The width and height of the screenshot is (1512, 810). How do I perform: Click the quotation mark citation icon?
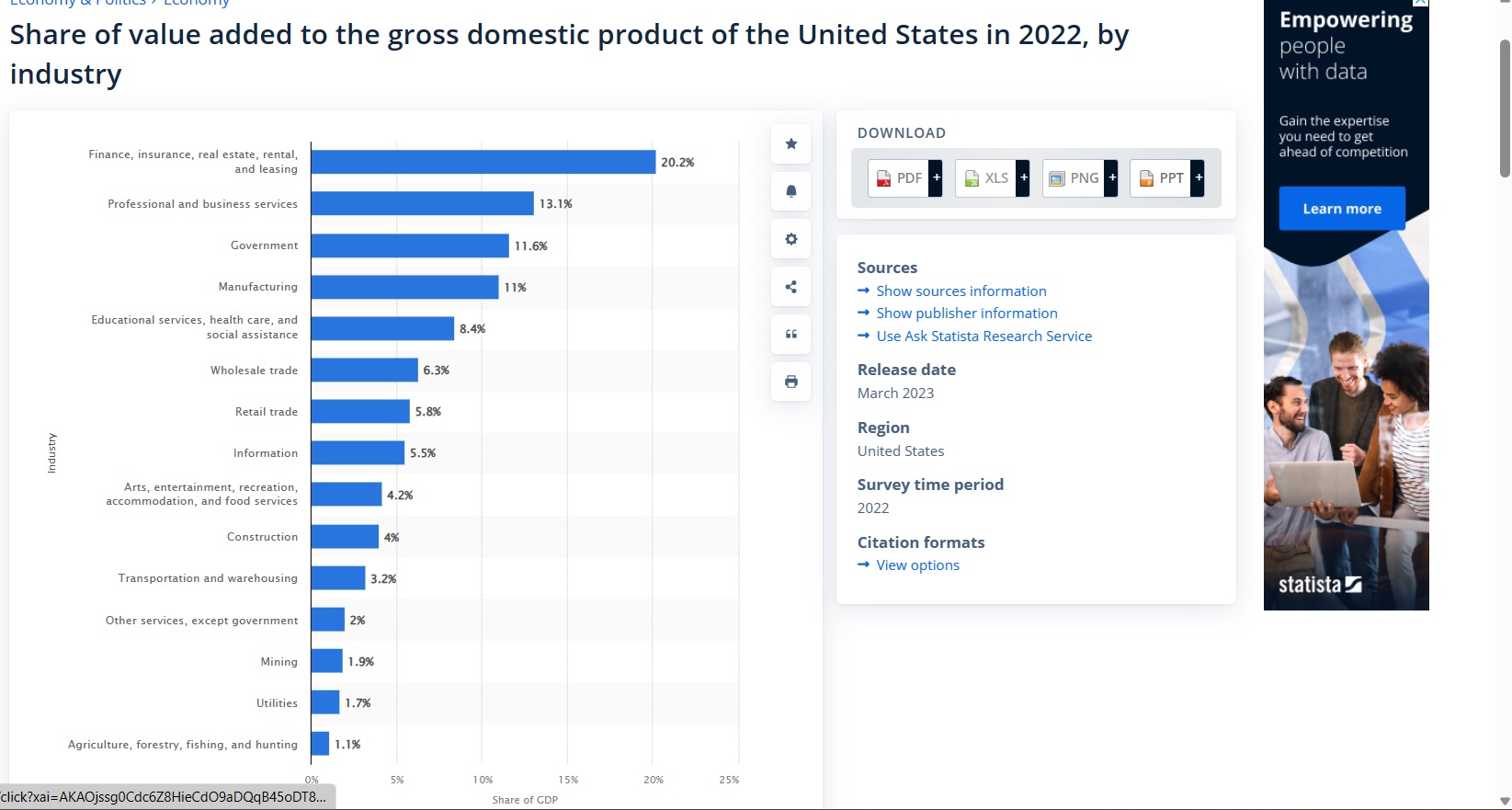click(790, 334)
